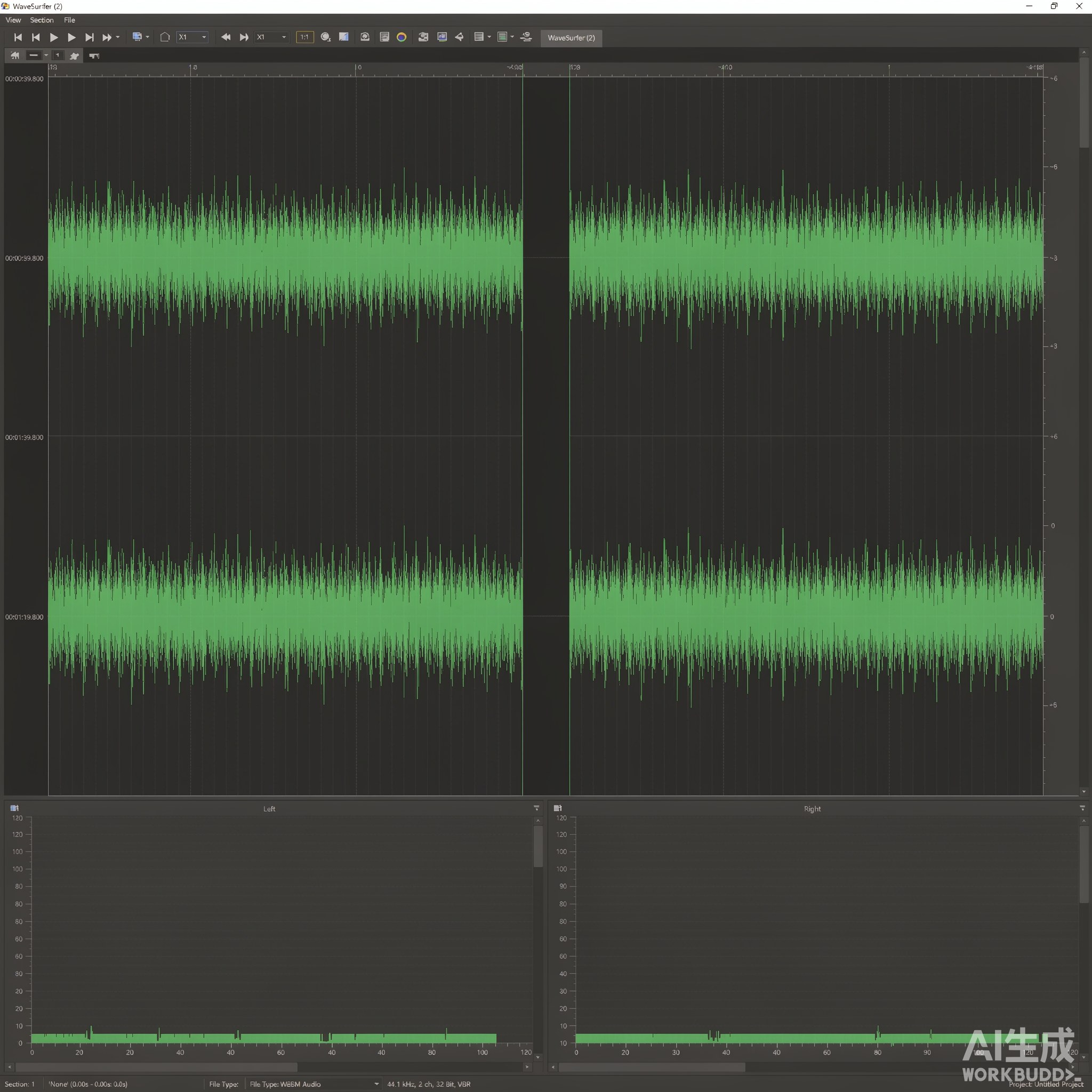Viewport: 1092px width, 1092px height.
Task: Click the green list view icon
Action: click(x=502, y=37)
